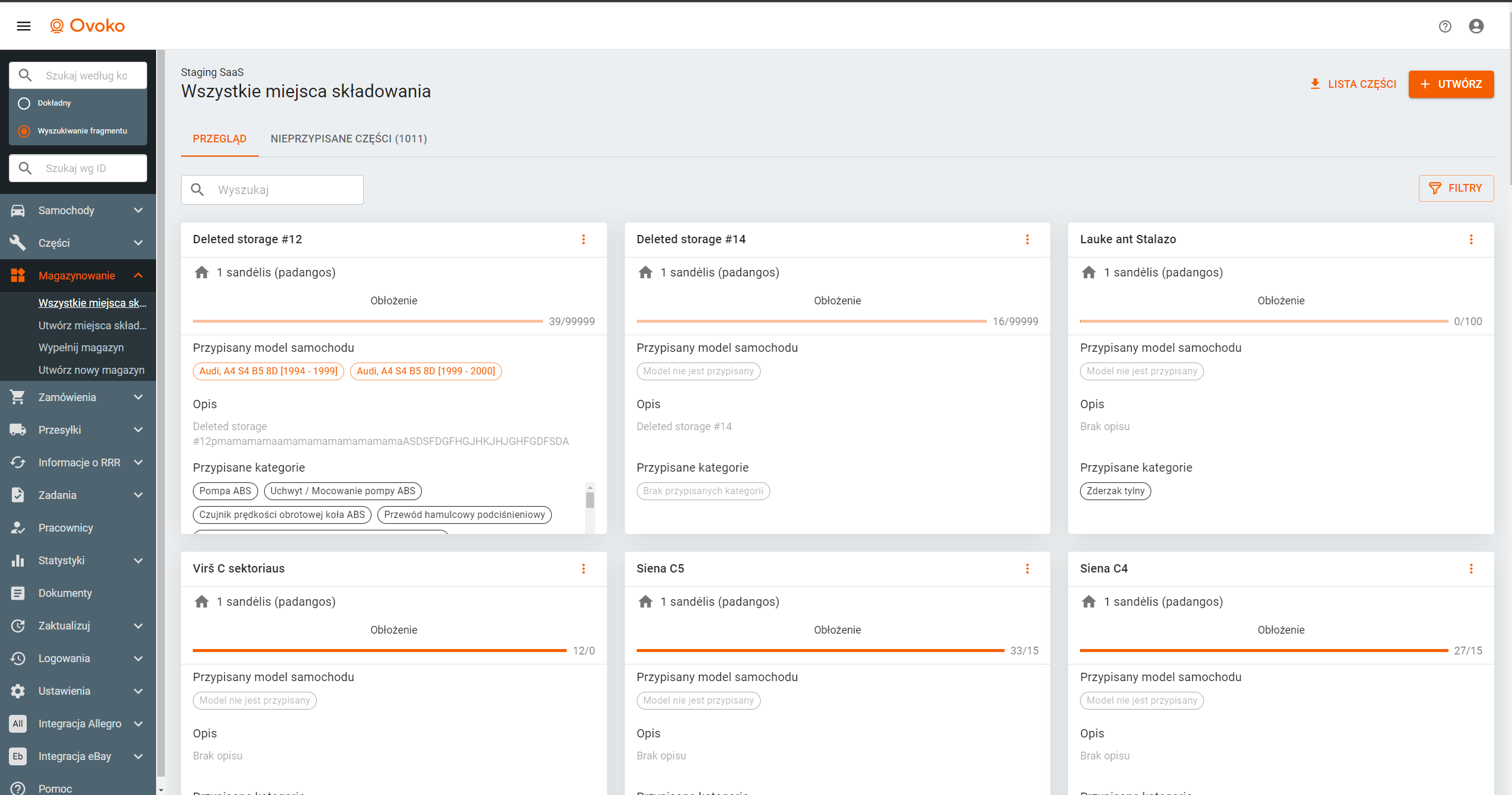Click the Integracja Allegro All icon
The width and height of the screenshot is (1512, 795).
pos(18,724)
